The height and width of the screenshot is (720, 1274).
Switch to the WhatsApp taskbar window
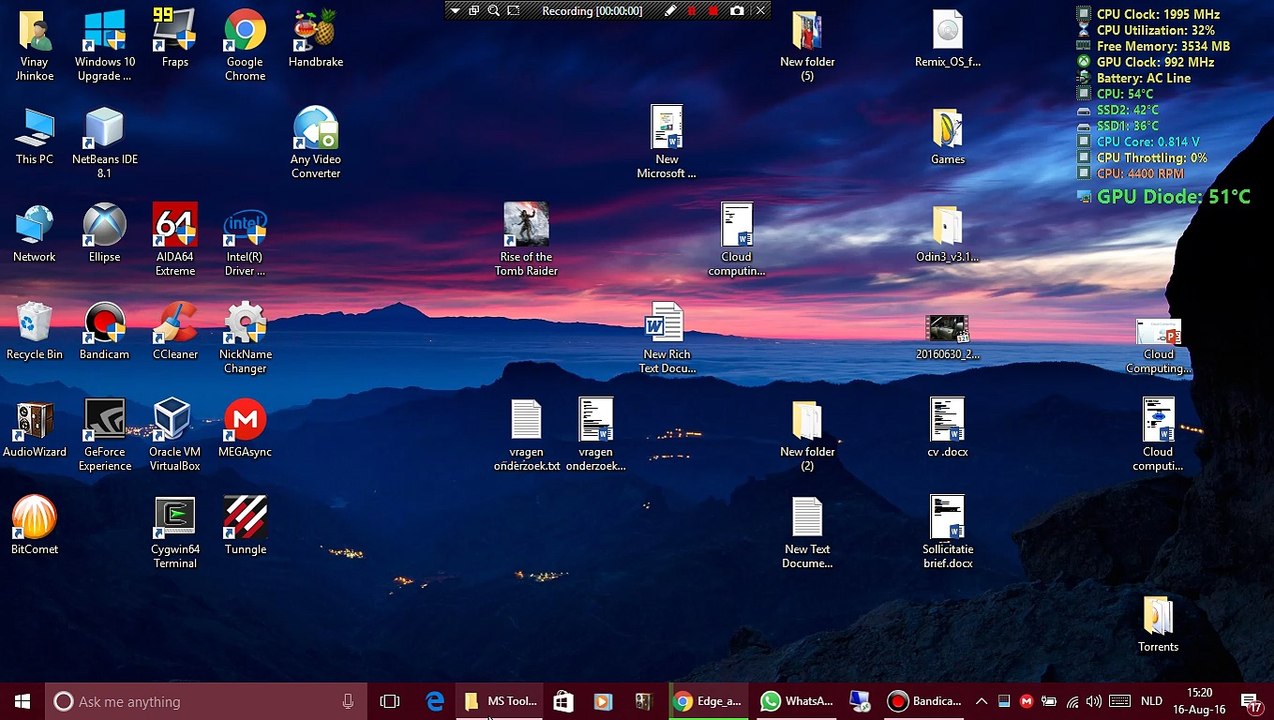(796, 702)
